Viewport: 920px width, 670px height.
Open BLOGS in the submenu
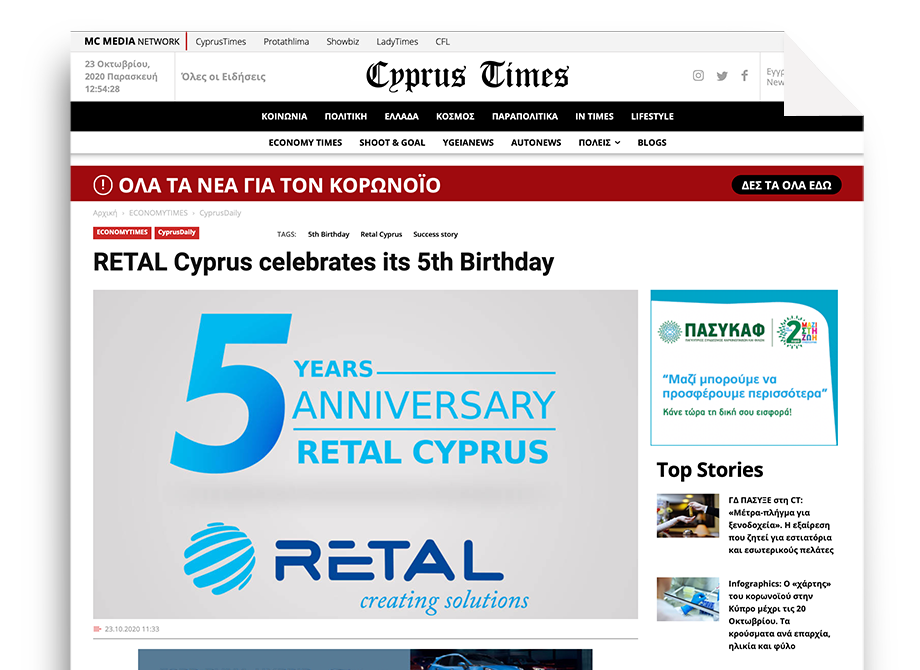[x=652, y=143]
